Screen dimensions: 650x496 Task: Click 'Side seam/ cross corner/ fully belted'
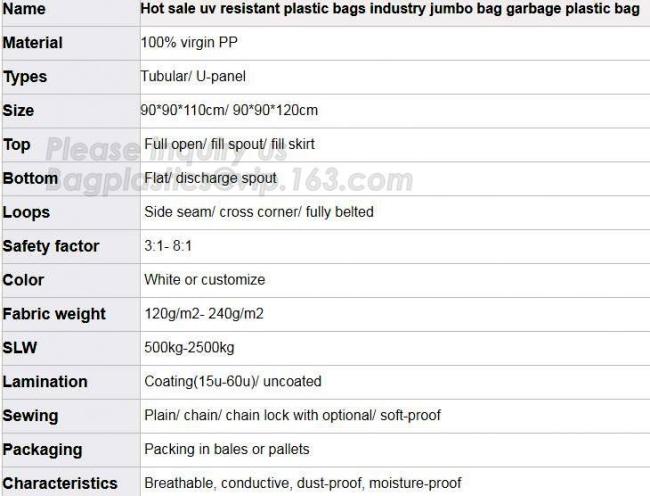coord(259,212)
